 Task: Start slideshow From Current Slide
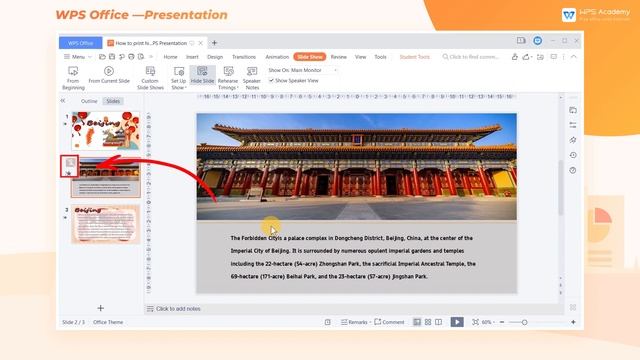(x=109, y=75)
